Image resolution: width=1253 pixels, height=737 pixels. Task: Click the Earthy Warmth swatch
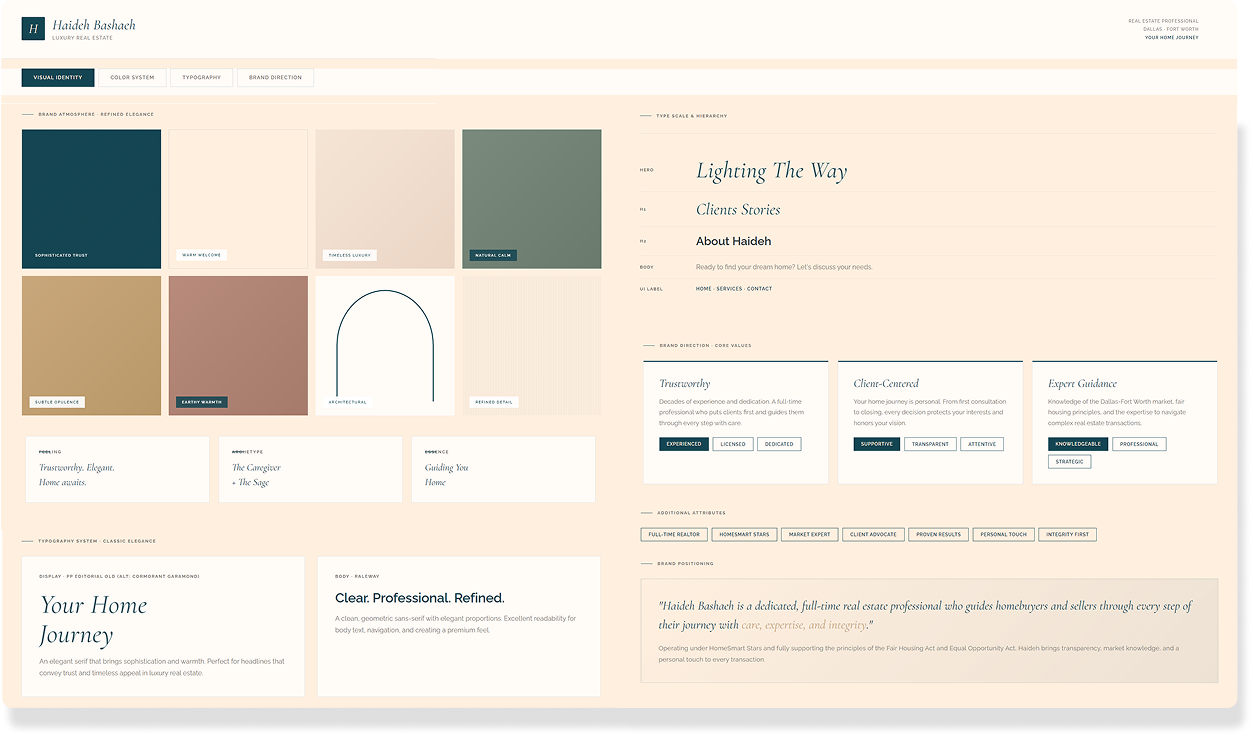click(x=238, y=345)
